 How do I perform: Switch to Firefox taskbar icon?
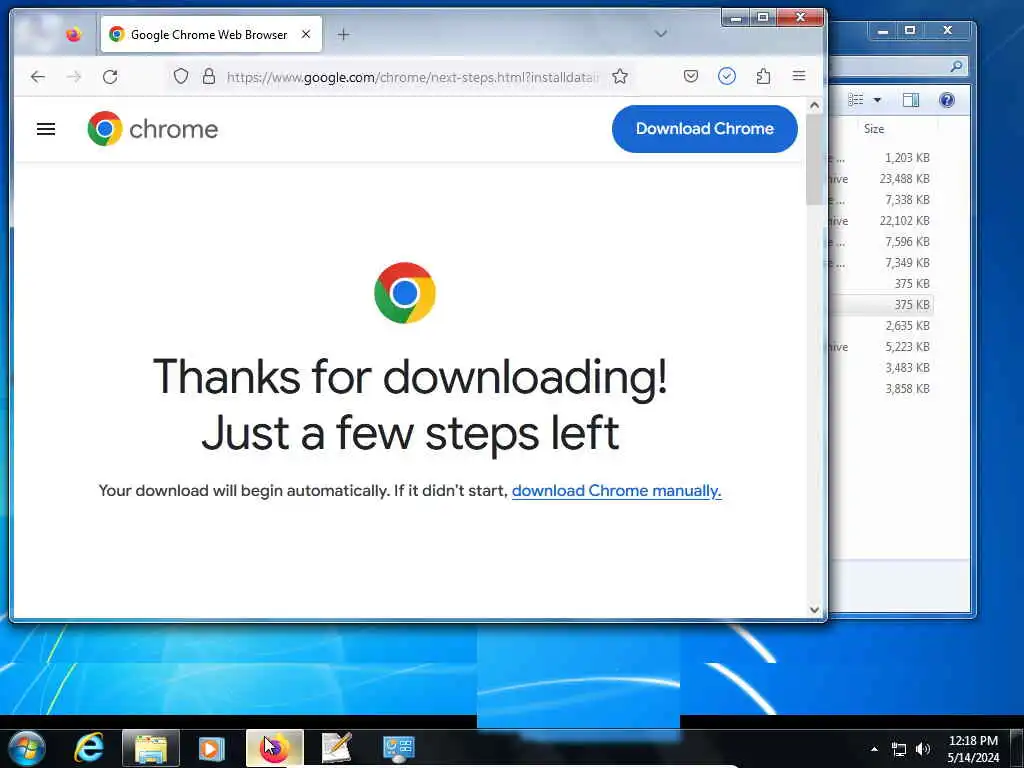[275, 748]
